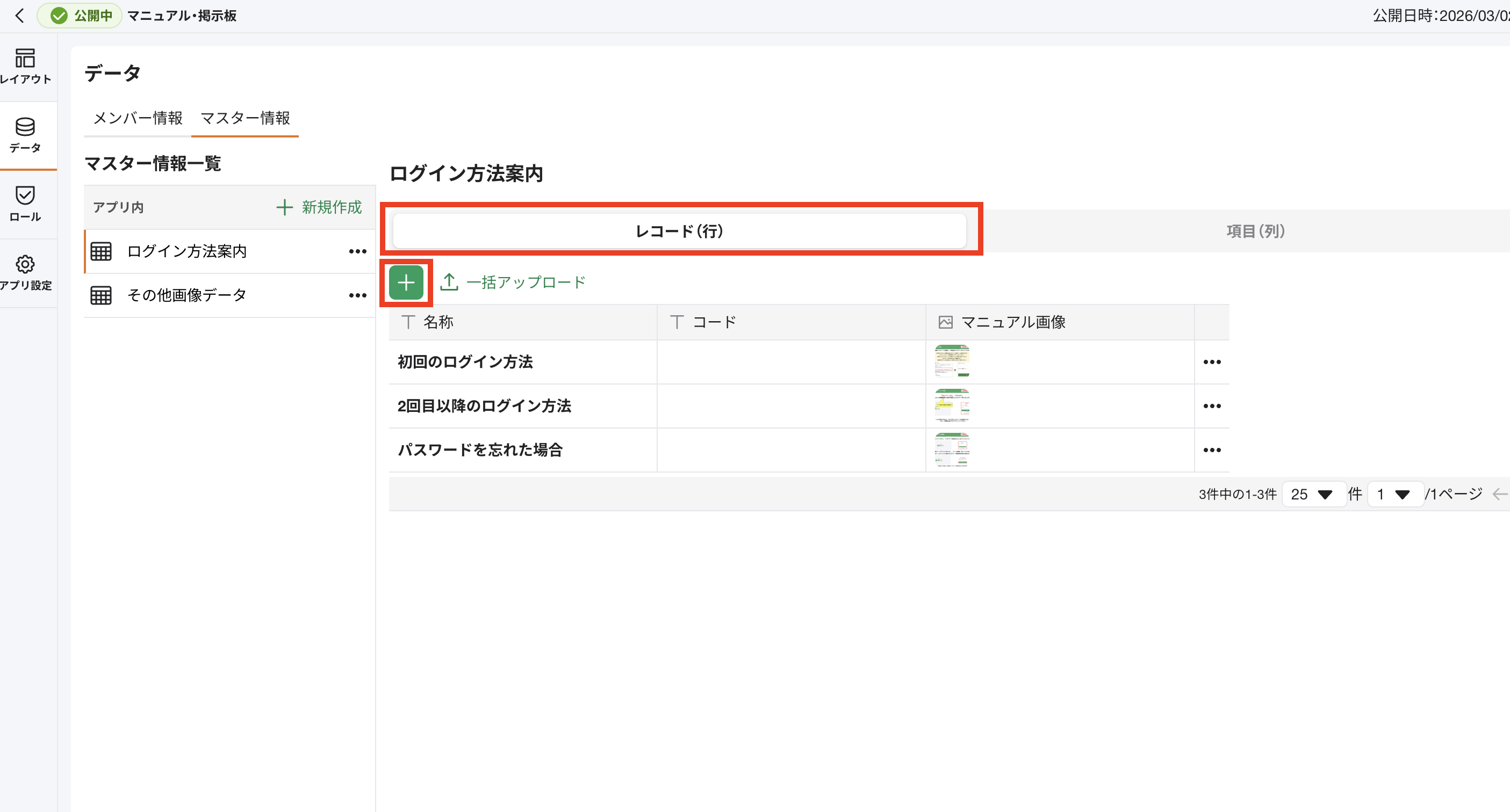Click the back arrow at top left
The width and height of the screenshot is (1510, 812).
20,16
